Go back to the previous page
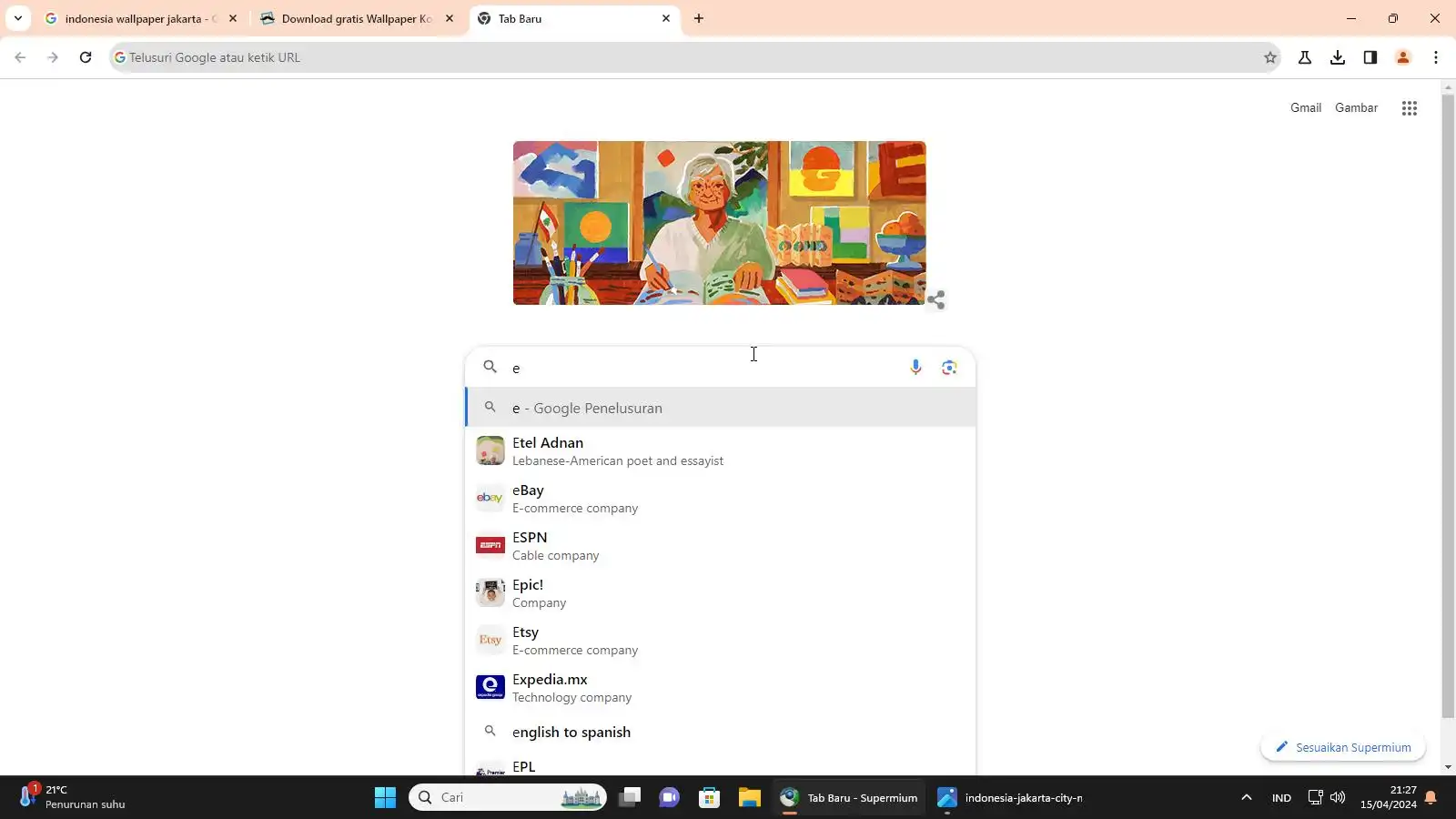The width and height of the screenshot is (1456, 819). [20, 57]
